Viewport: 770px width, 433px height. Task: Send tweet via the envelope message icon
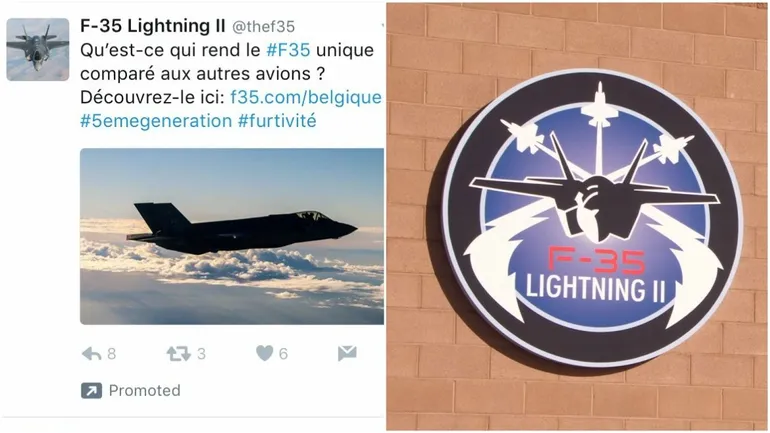coord(347,353)
